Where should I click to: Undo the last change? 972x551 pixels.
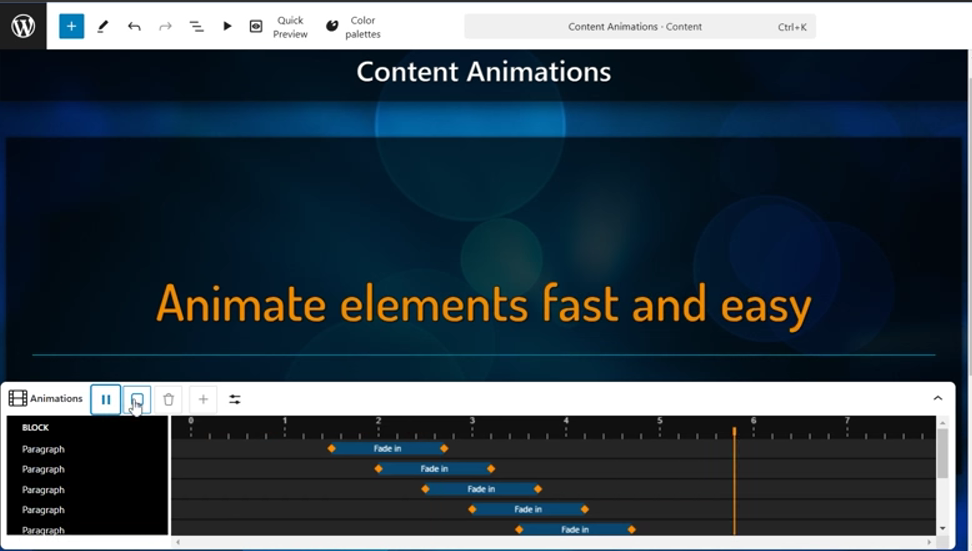tap(134, 26)
